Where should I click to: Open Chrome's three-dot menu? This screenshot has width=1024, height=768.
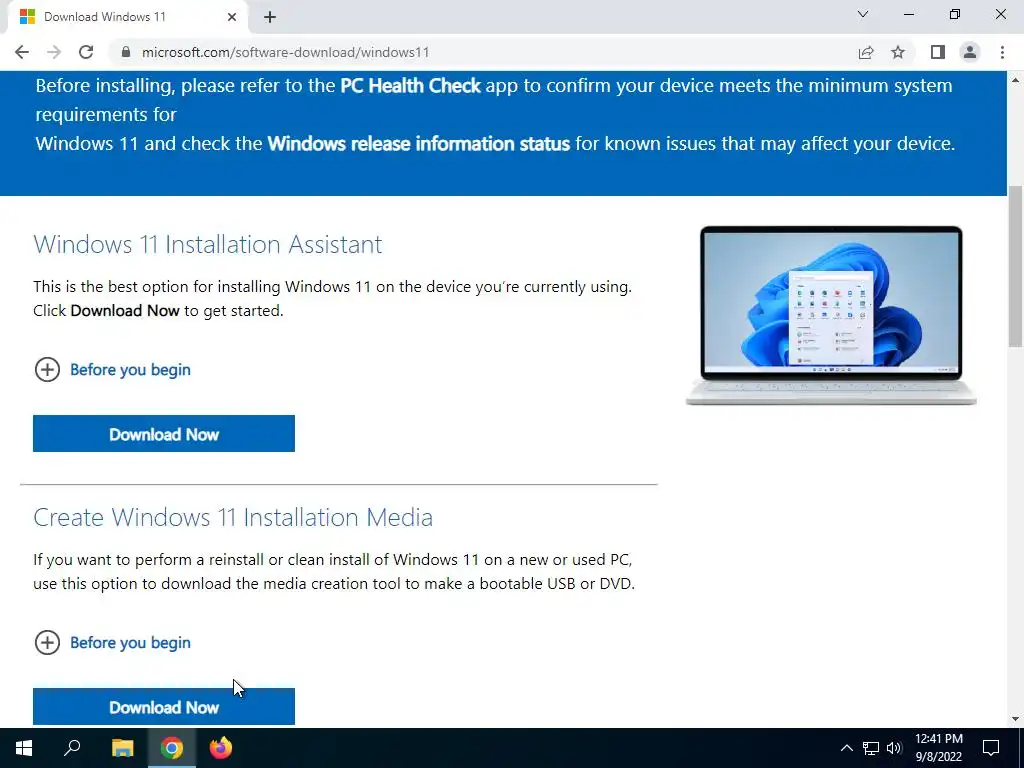coord(1002,52)
